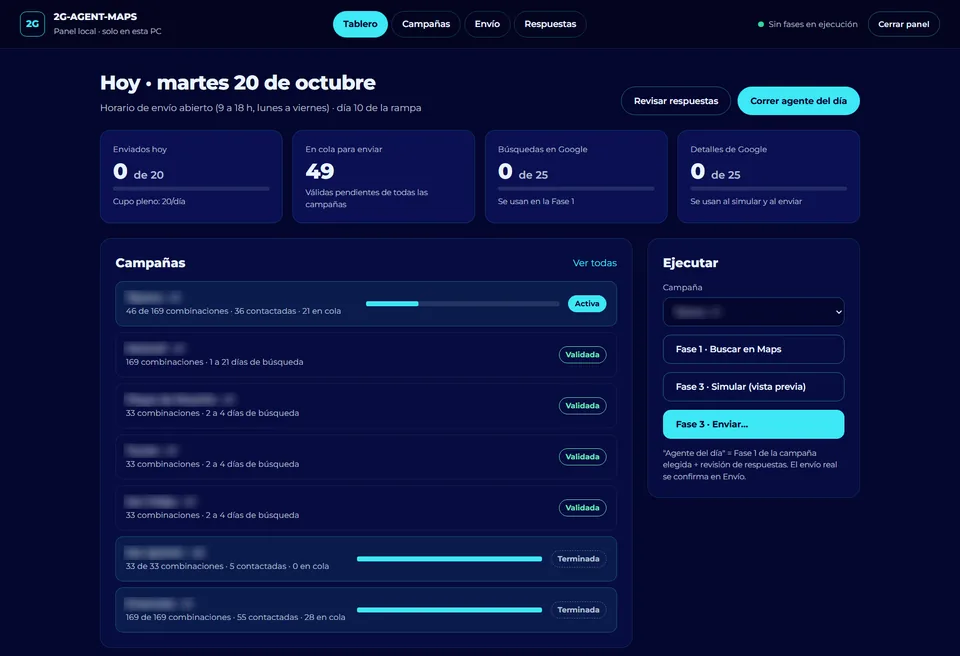Screen dimensions: 960x656
Task: Click the Detalles de Google card
Action: click(768, 176)
